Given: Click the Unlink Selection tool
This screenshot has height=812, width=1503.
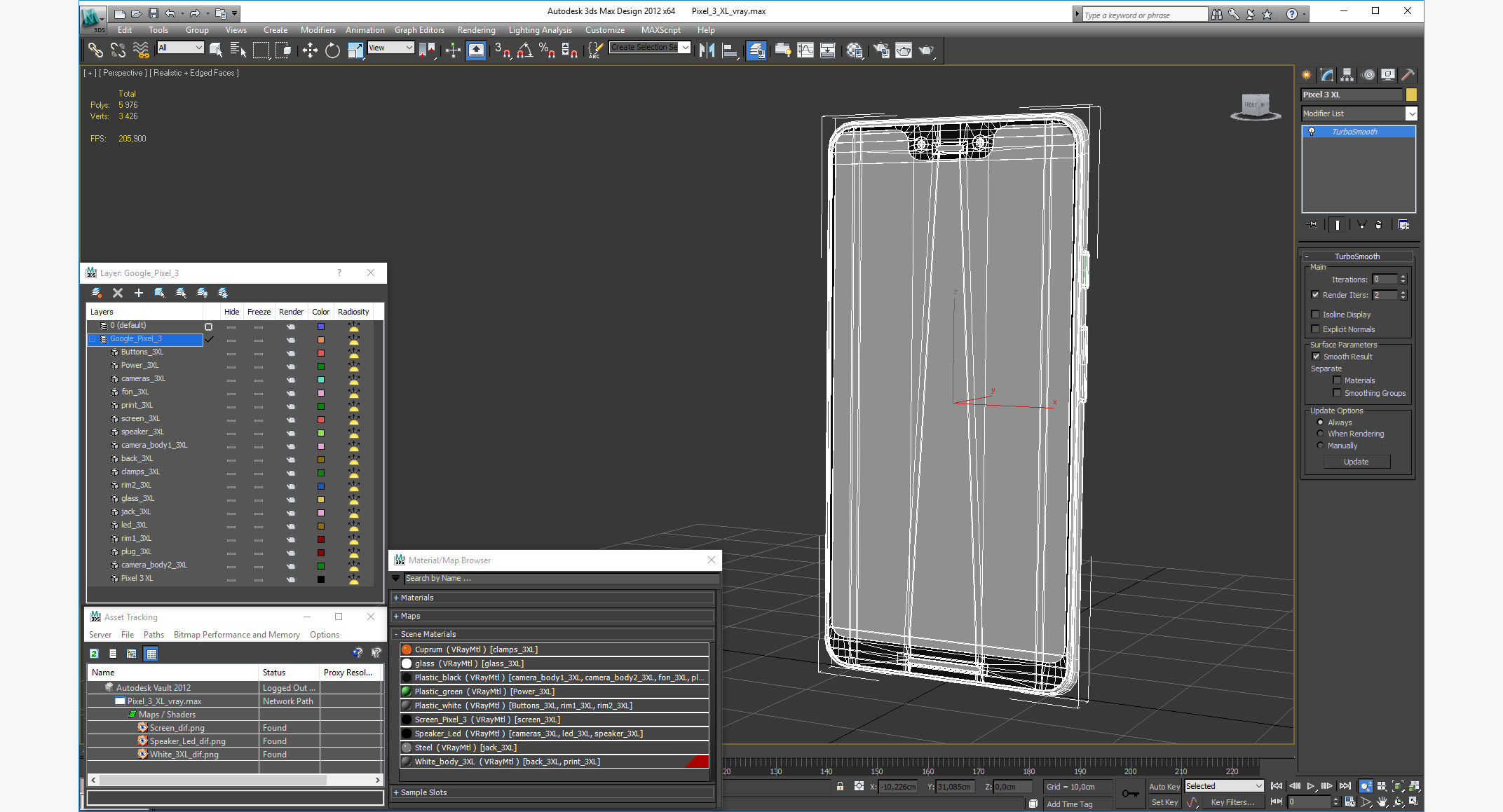Looking at the screenshot, I should [x=118, y=50].
